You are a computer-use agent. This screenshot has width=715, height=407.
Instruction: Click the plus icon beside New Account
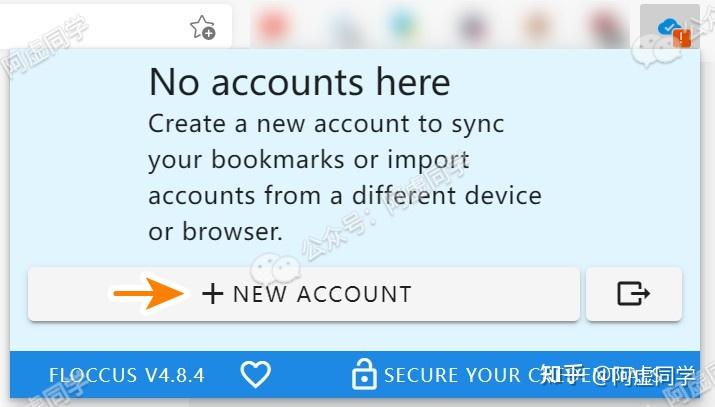click(x=212, y=294)
